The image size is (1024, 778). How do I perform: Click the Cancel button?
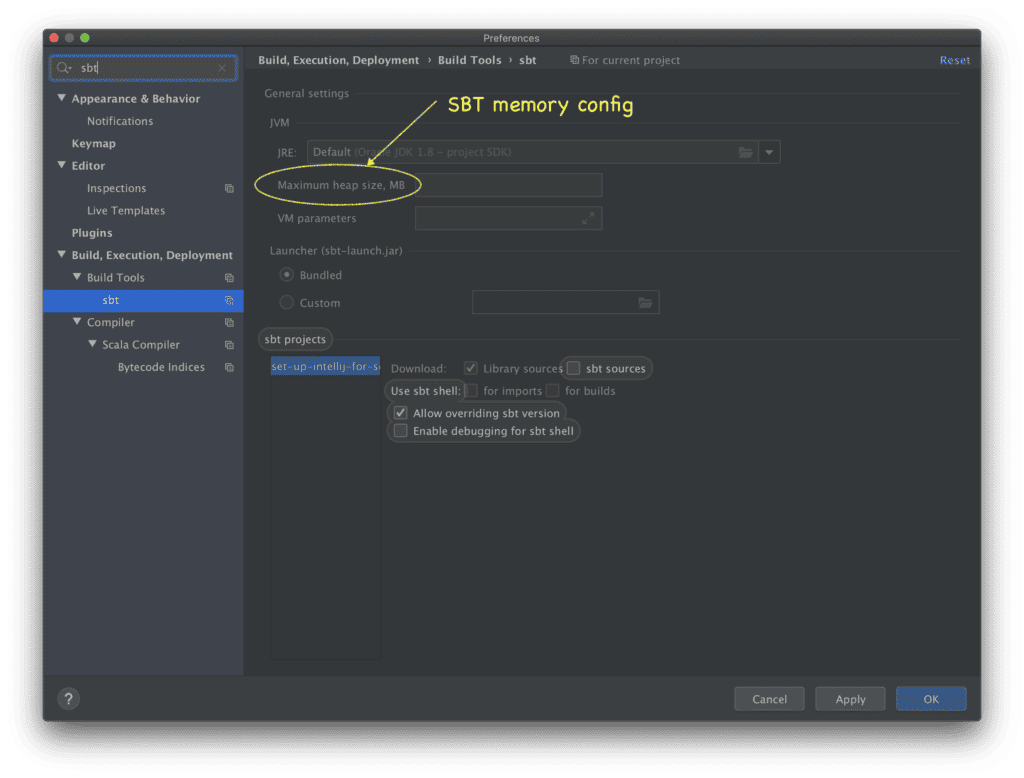(x=769, y=699)
